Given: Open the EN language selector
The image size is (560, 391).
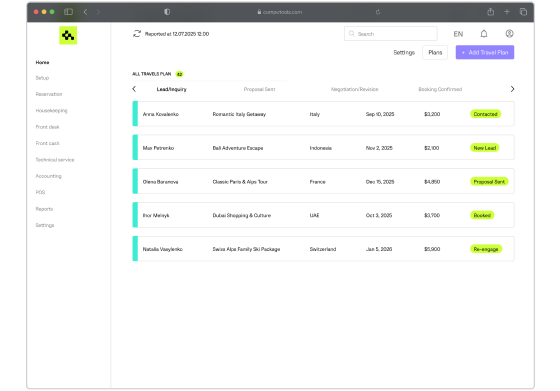Looking at the screenshot, I should click(x=458, y=34).
